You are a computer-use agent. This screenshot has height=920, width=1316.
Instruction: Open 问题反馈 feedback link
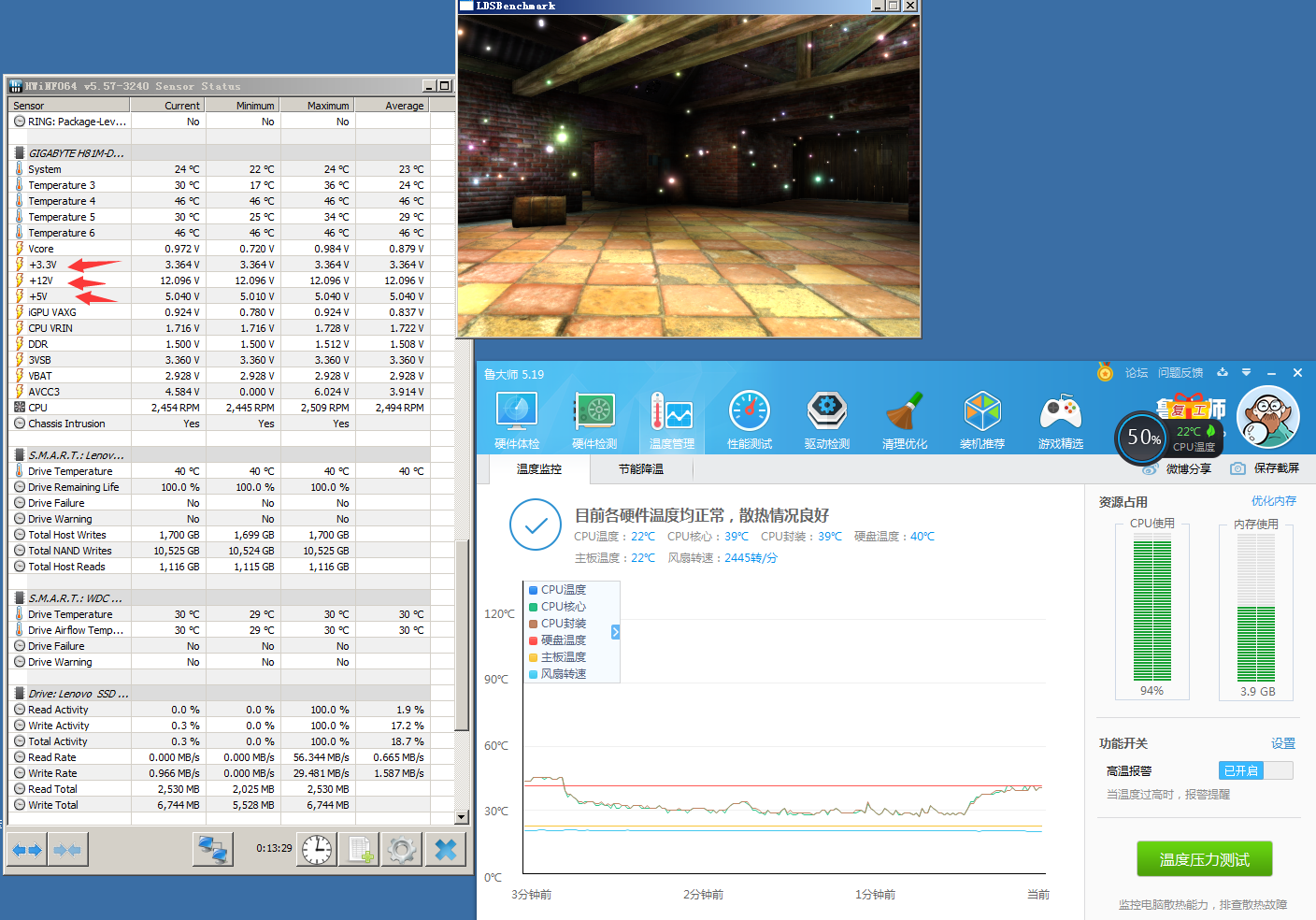pyautogui.click(x=1180, y=373)
